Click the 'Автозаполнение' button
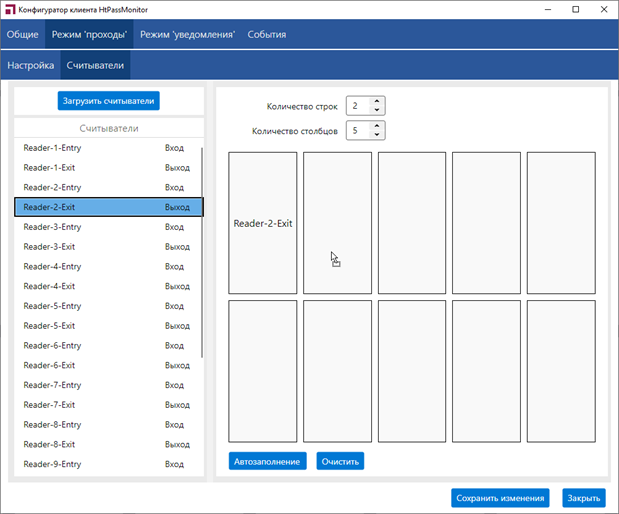The width and height of the screenshot is (619, 514). (x=268, y=461)
